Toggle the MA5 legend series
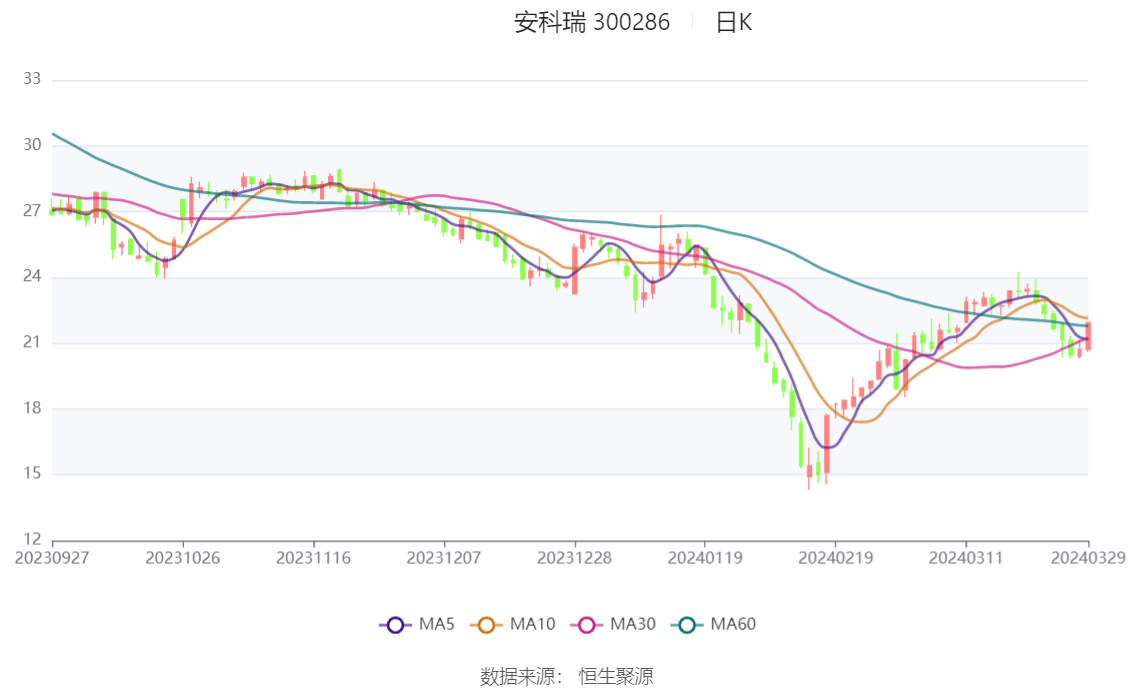Viewport: 1134px width, 689px height. 417,624
